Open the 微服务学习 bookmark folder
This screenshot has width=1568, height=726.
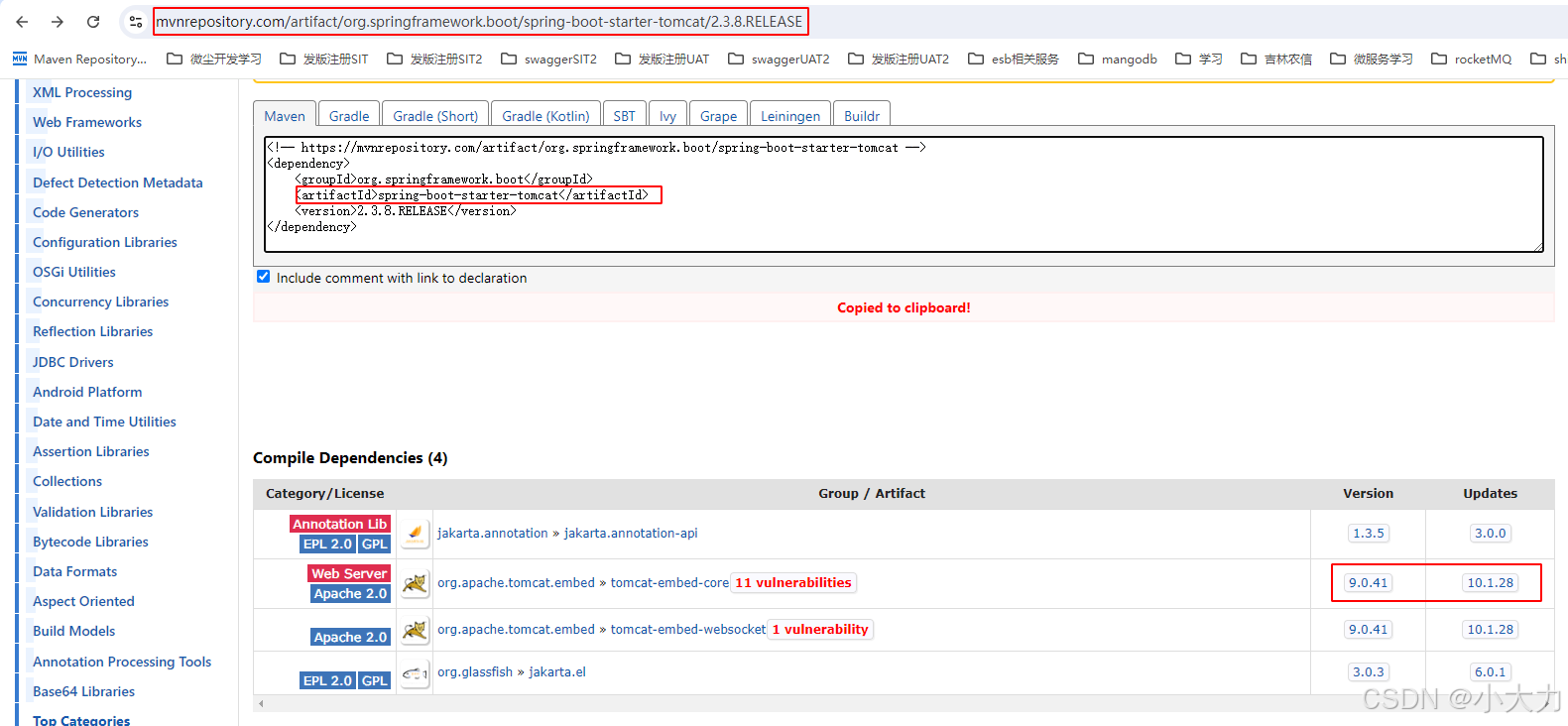pyautogui.click(x=1371, y=59)
